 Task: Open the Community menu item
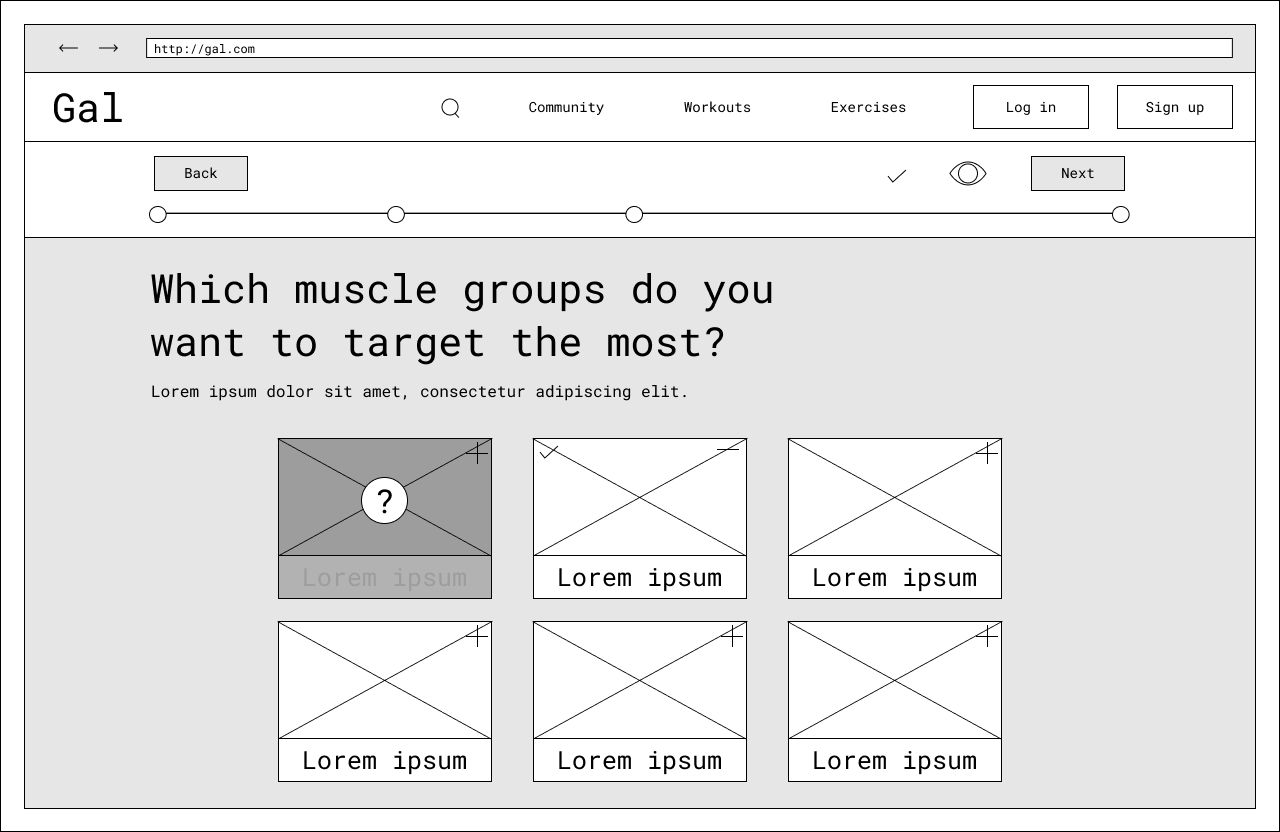[566, 107]
